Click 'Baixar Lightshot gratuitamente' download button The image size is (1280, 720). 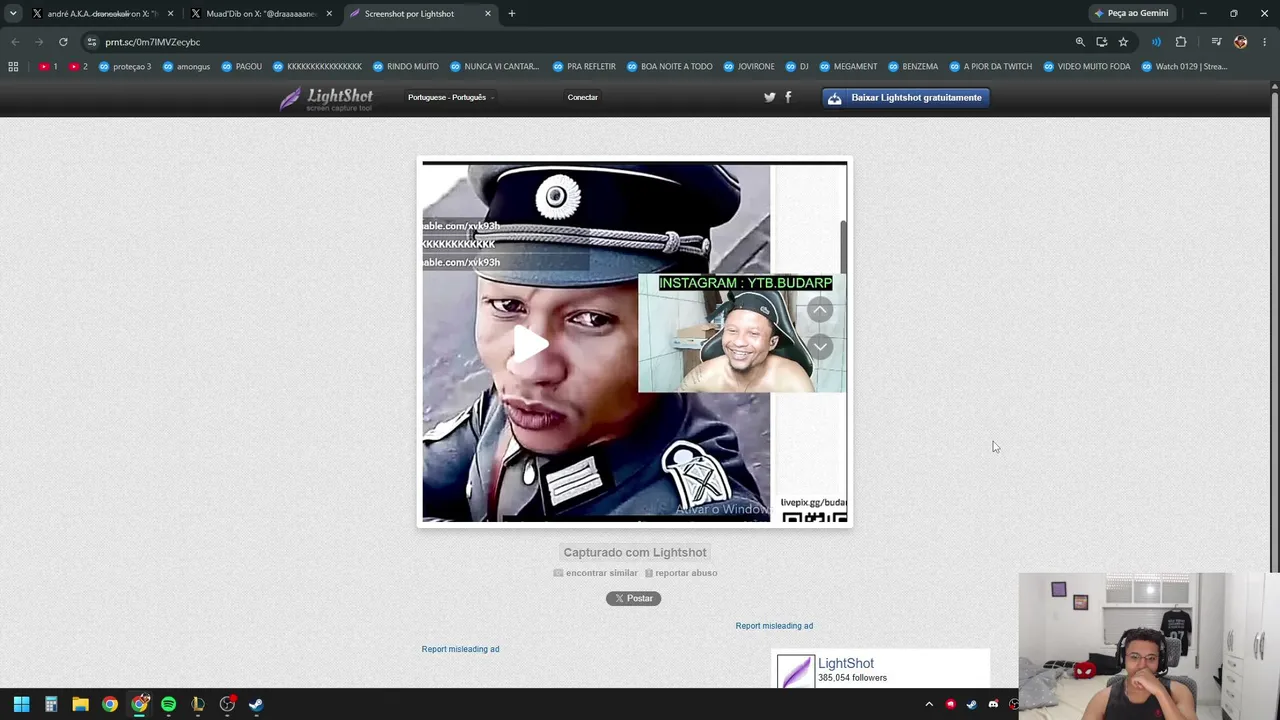click(x=906, y=97)
